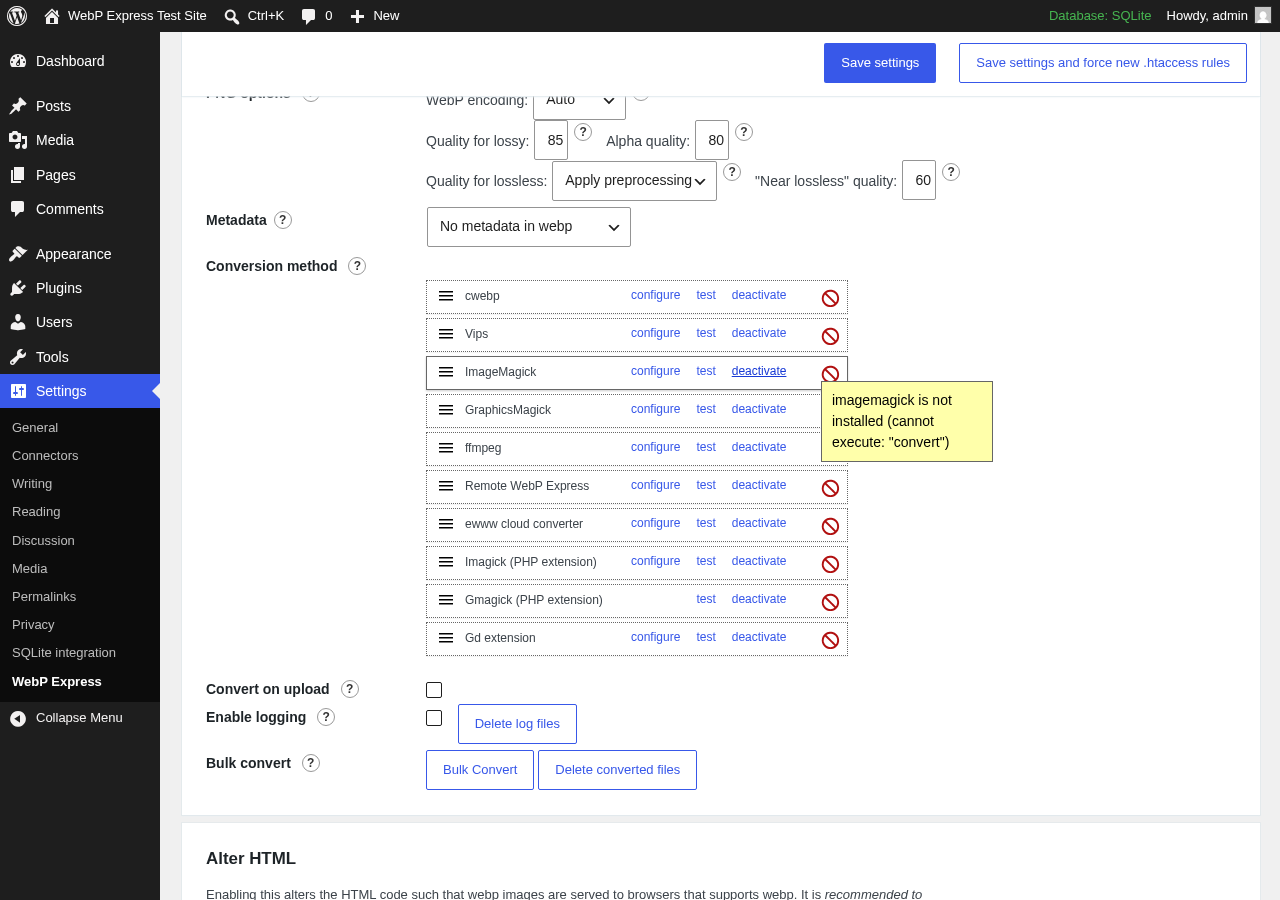The width and height of the screenshot is (1280, 900).
Task: Click configure link for cwebp
Action: (655, 295)
